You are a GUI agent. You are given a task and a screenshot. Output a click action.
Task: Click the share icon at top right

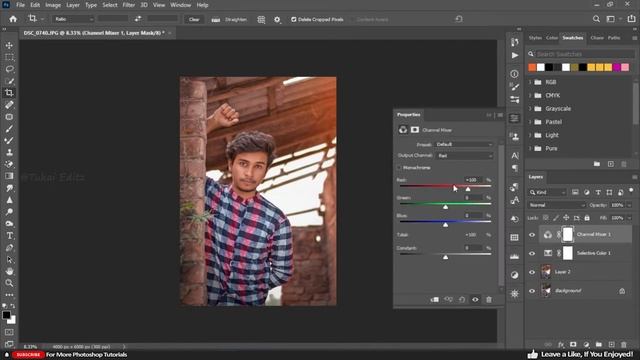631,19
